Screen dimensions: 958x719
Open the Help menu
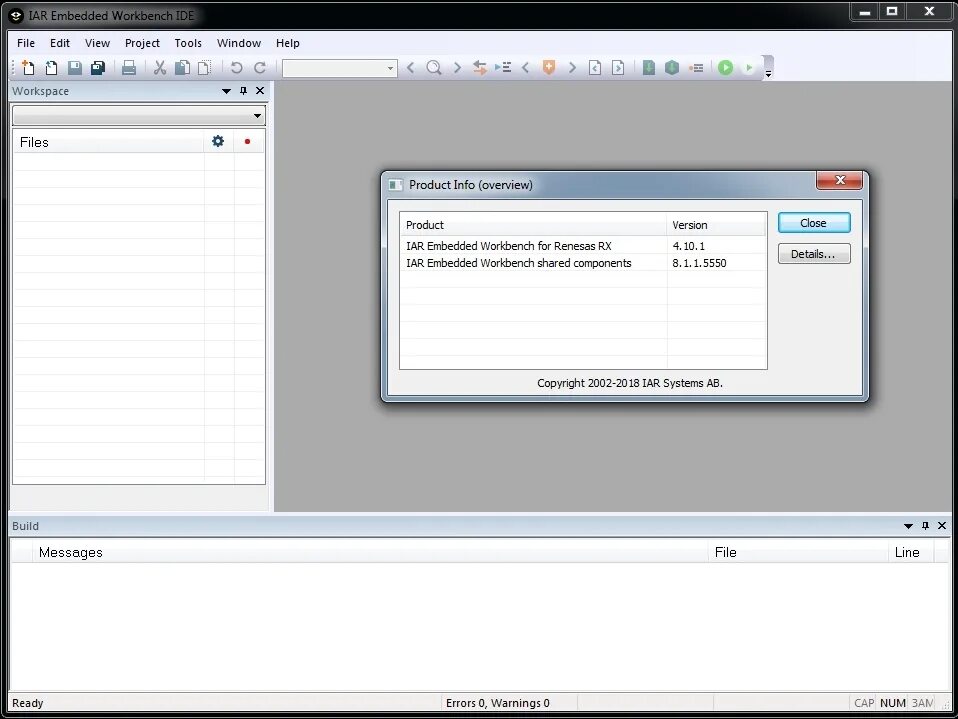(x=288, y=43)
